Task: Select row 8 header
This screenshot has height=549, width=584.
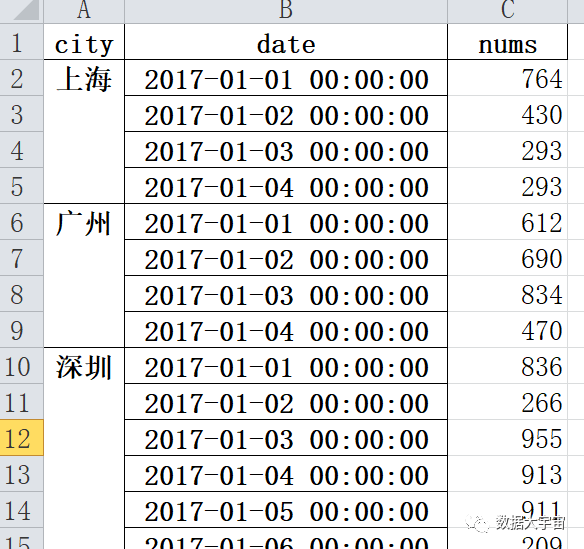Action: [22, 294]
